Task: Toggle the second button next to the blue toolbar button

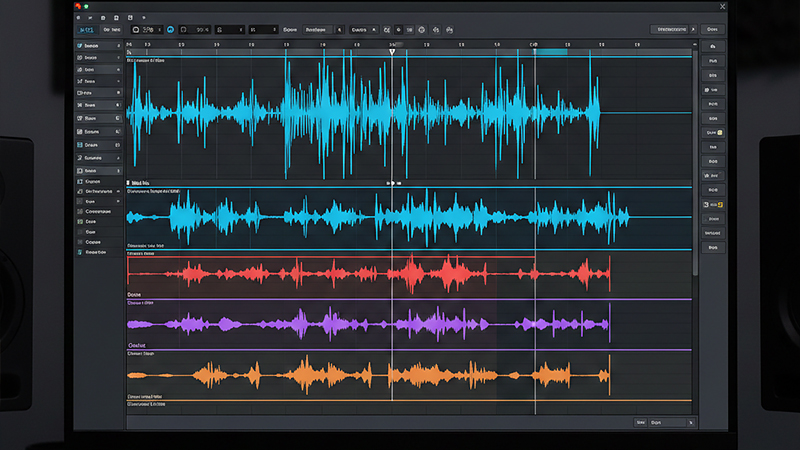Action: (113, 30)
